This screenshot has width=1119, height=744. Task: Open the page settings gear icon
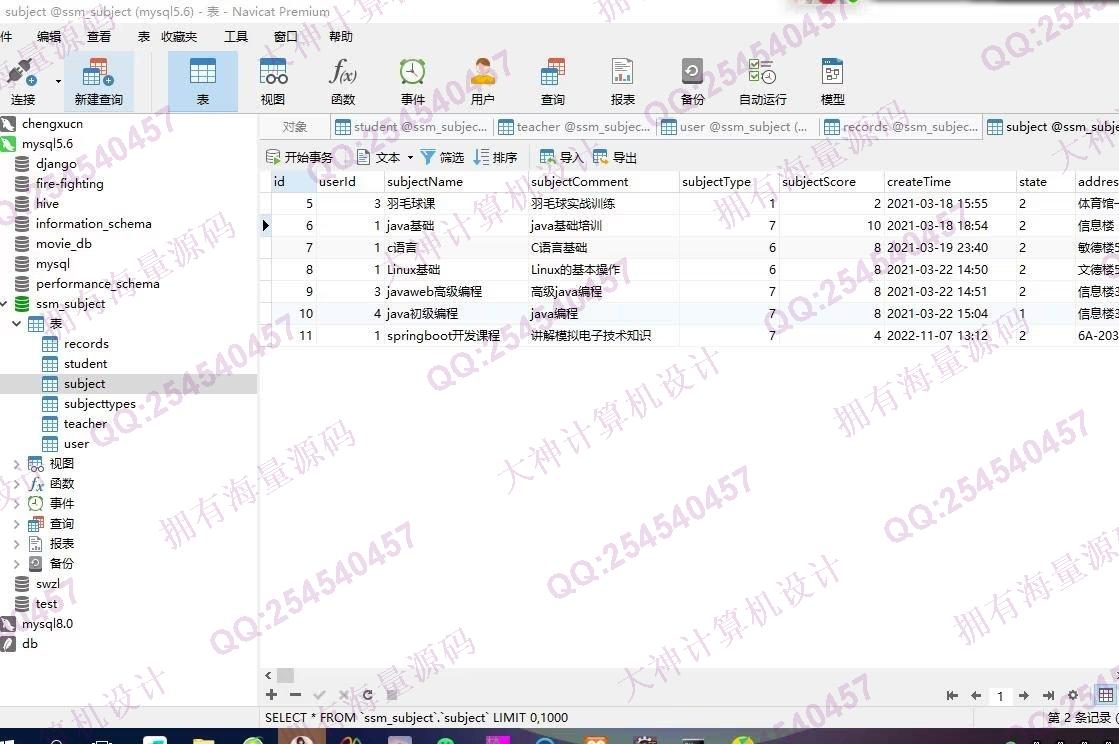point(1073,695)
